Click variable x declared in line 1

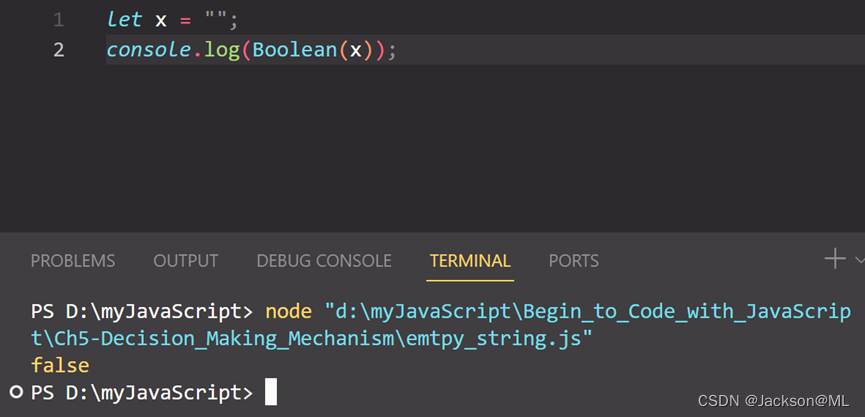pos(160,19)
